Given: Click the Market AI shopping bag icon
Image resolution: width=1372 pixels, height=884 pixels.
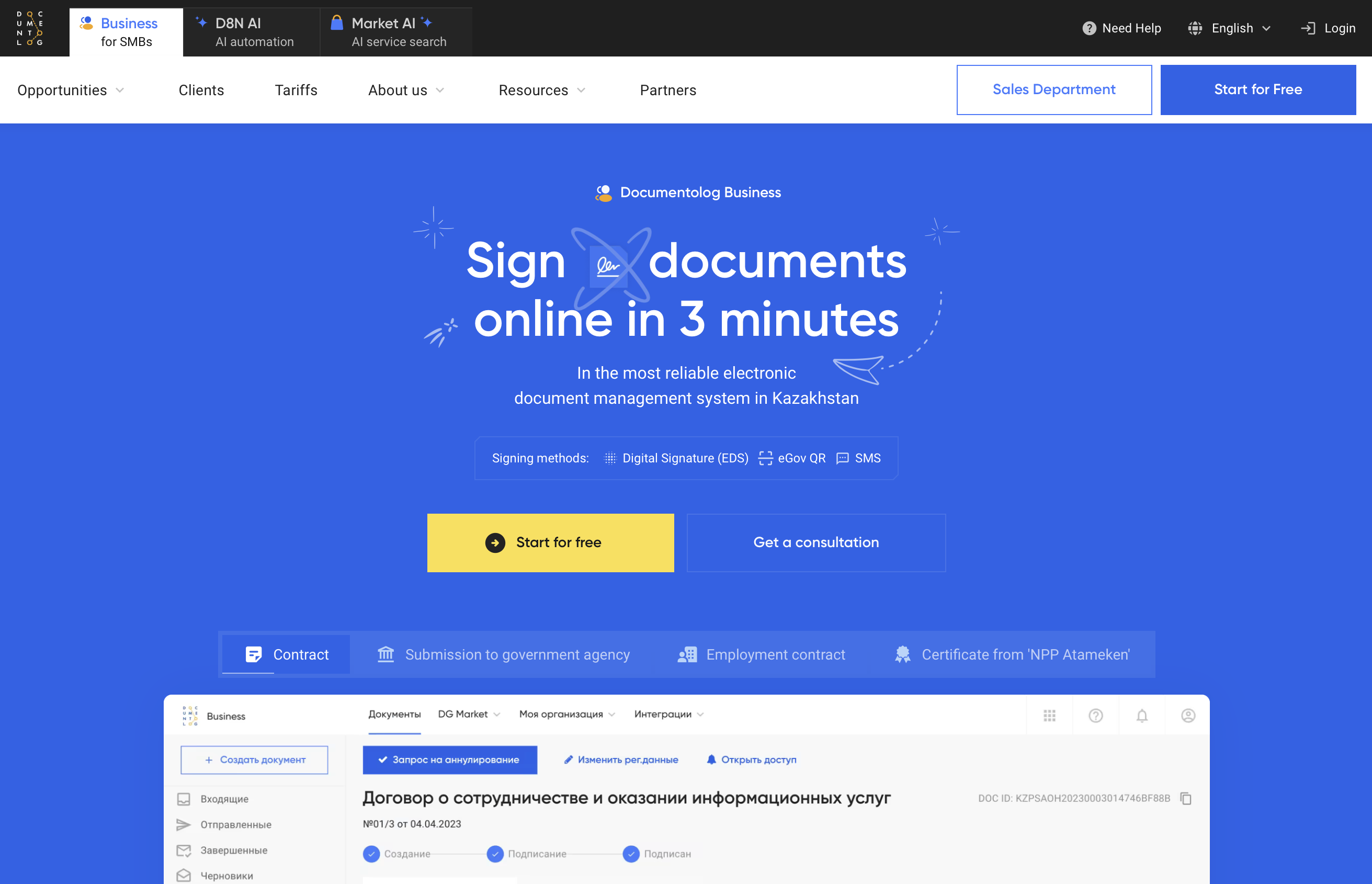Looking at the screenshot, I should coord(337,22).
